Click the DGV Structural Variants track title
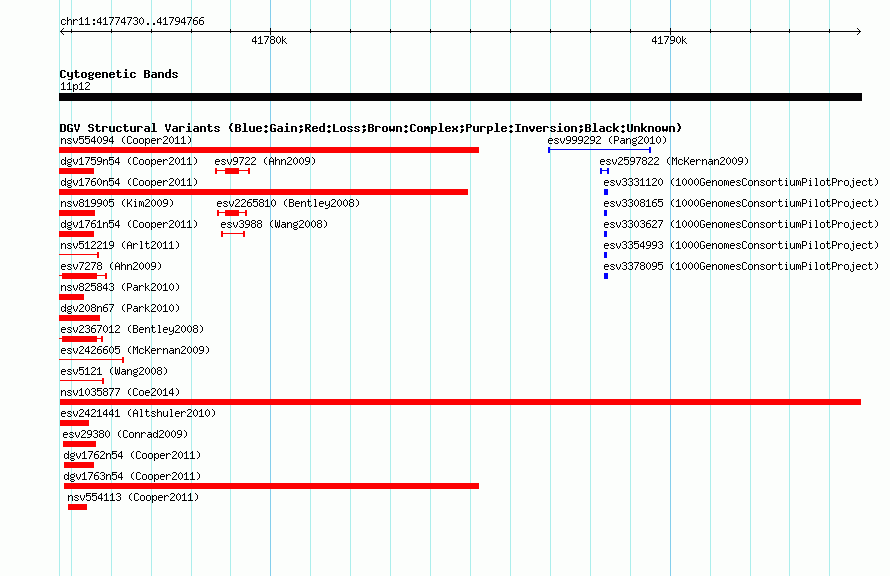This screenshot has width=890, height=576. coord(371,128)
